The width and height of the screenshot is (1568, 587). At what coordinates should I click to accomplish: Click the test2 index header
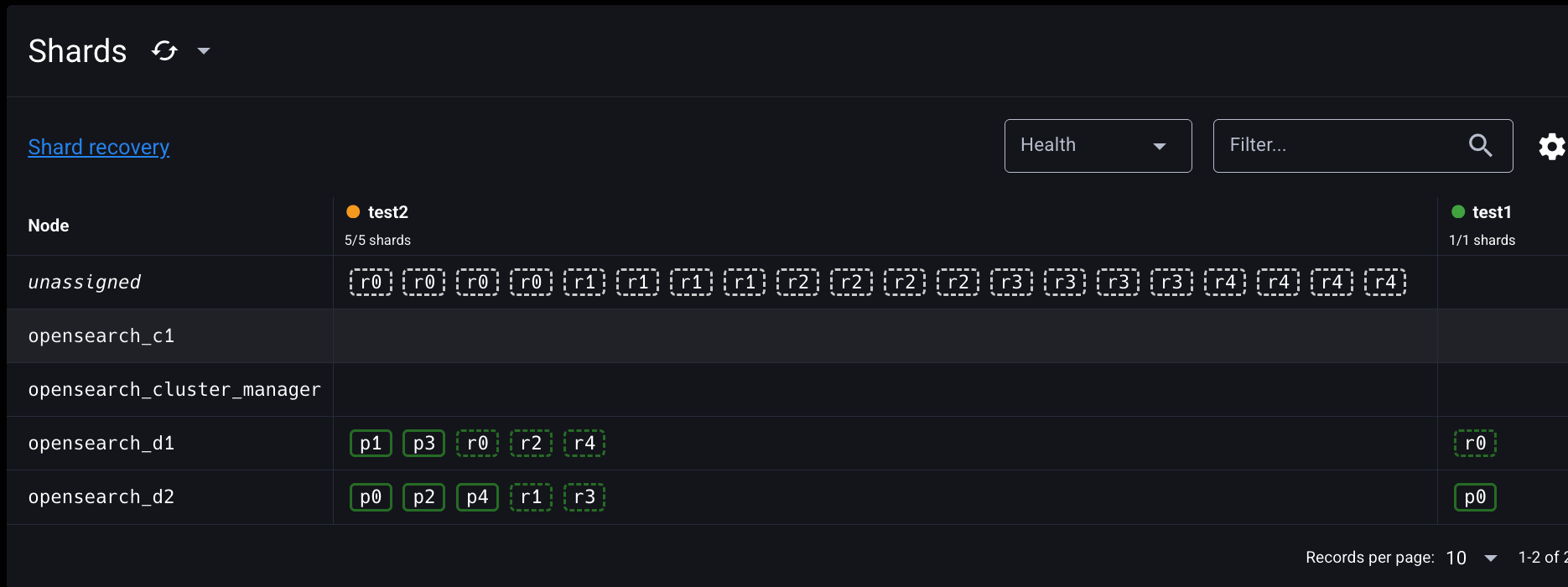point(387,212)
